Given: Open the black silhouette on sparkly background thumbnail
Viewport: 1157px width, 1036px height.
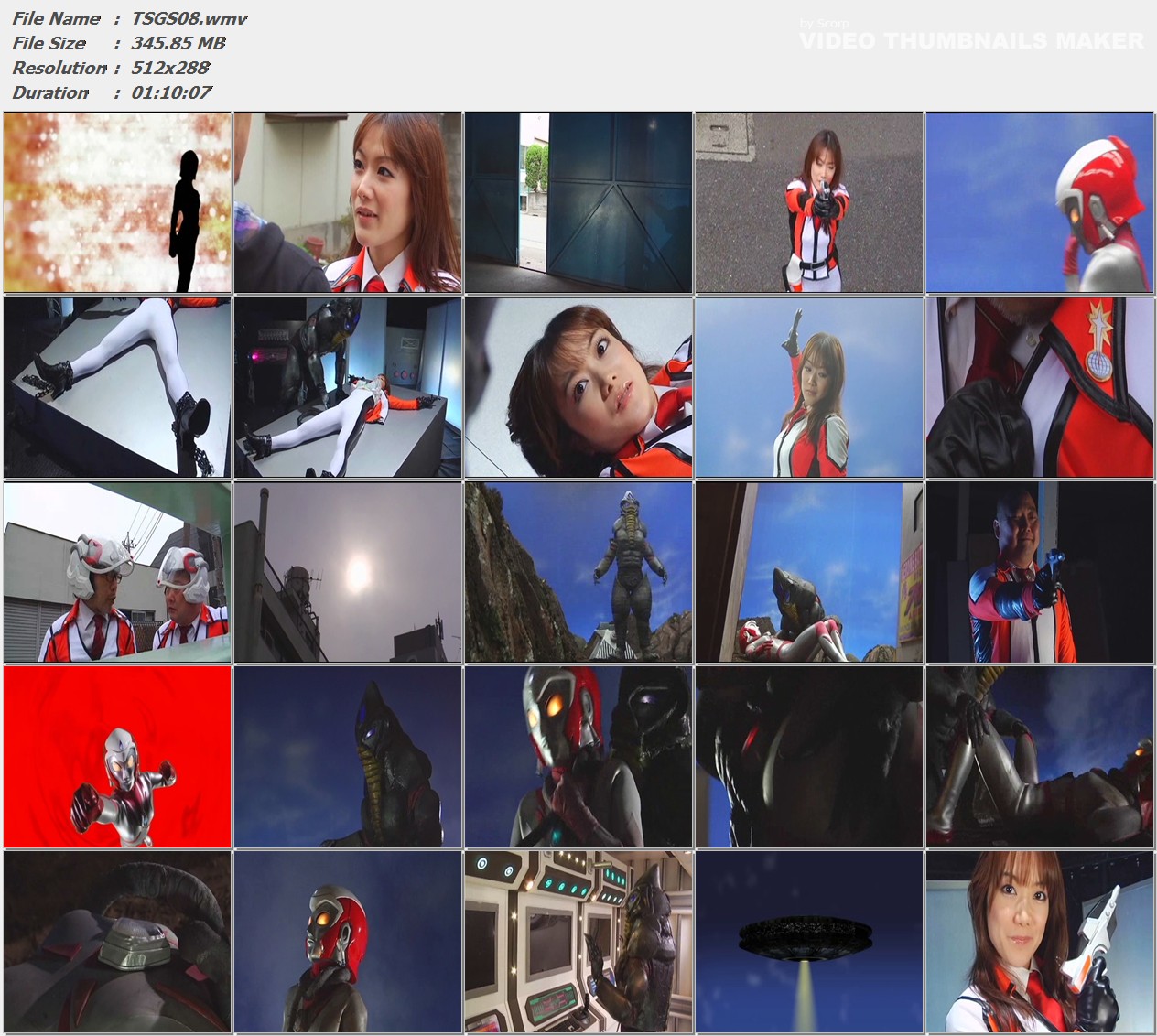Looking at the screenshot, I should click(x=117, y=202).
